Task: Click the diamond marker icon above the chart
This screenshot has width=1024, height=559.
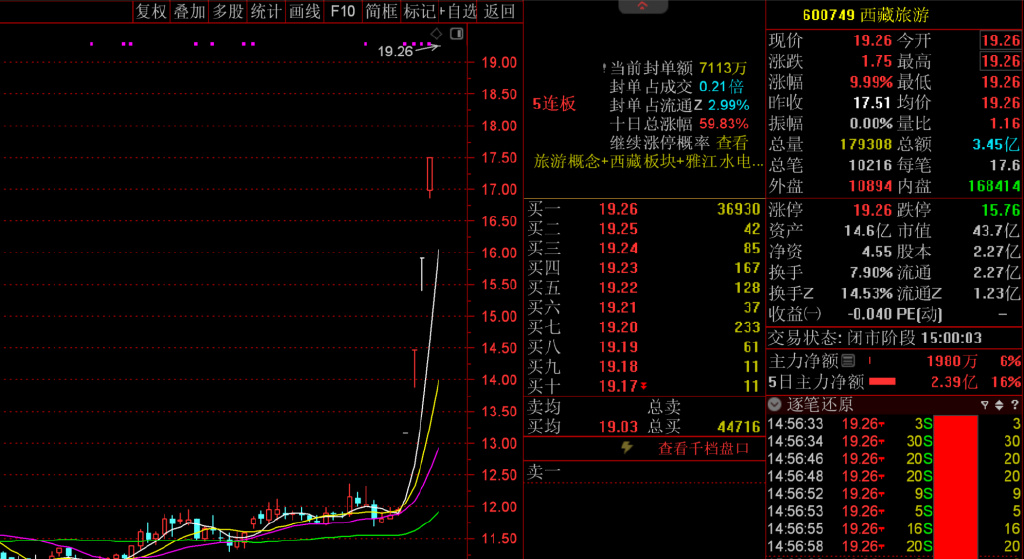Action: [x=436, y=34]
